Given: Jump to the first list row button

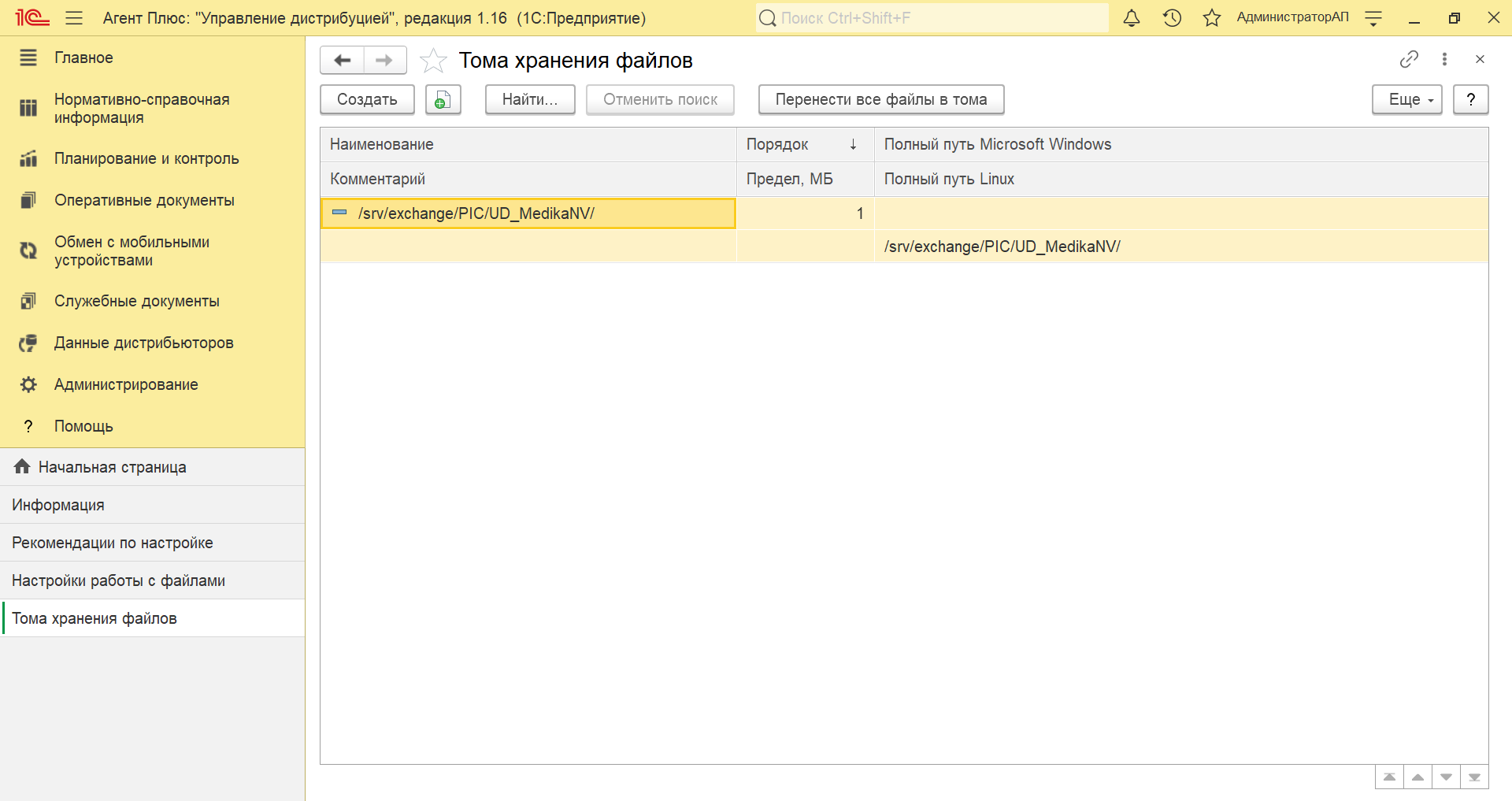Looking at the screenshot, I should (1389, 777).
